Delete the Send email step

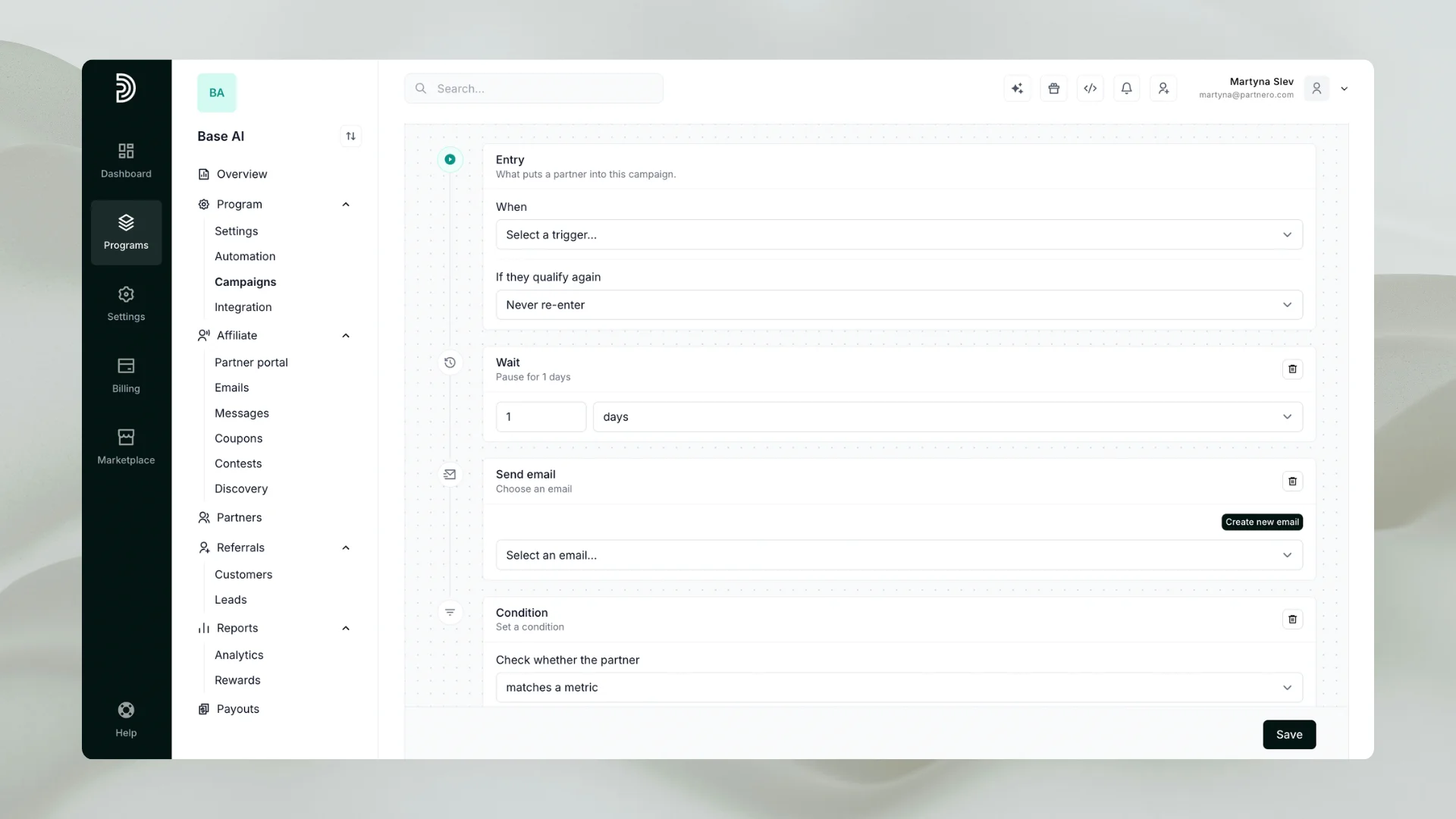point(1292,482)
